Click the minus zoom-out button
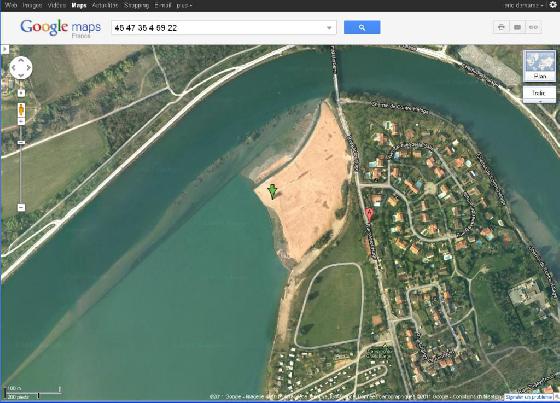The height and width of the screenshot is (403, 560). coord(21,207)
